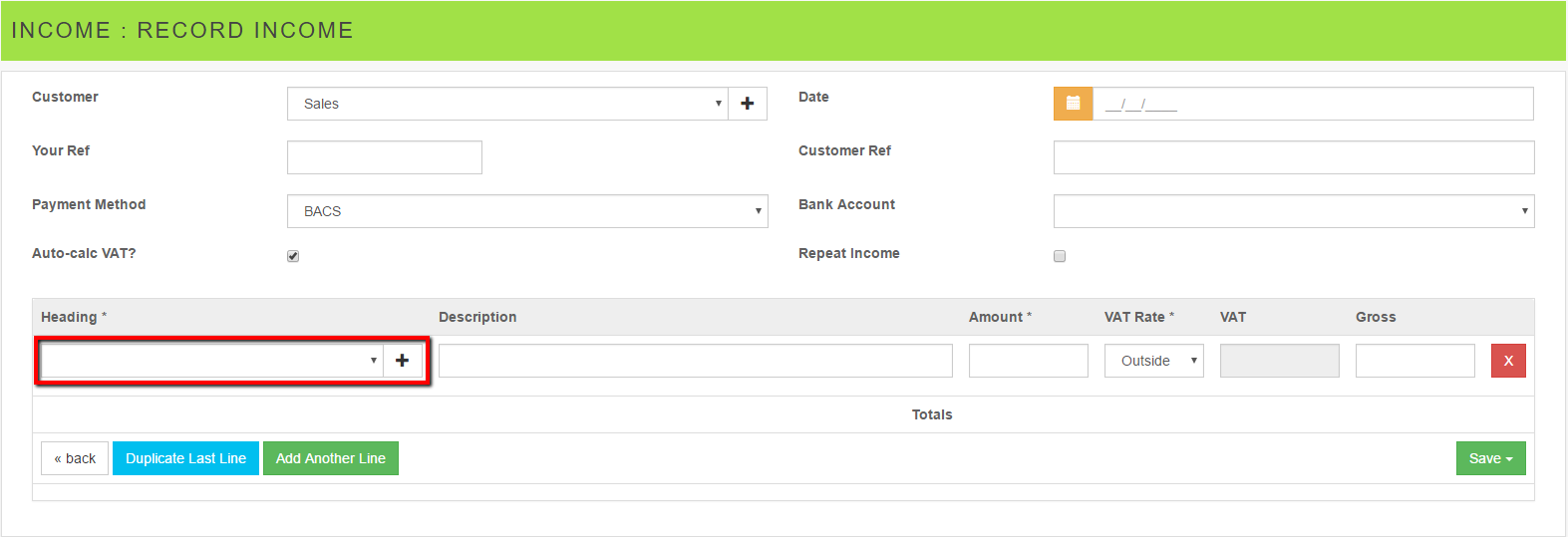
Task: Select the Amount input field
Action: [1028, 361]
